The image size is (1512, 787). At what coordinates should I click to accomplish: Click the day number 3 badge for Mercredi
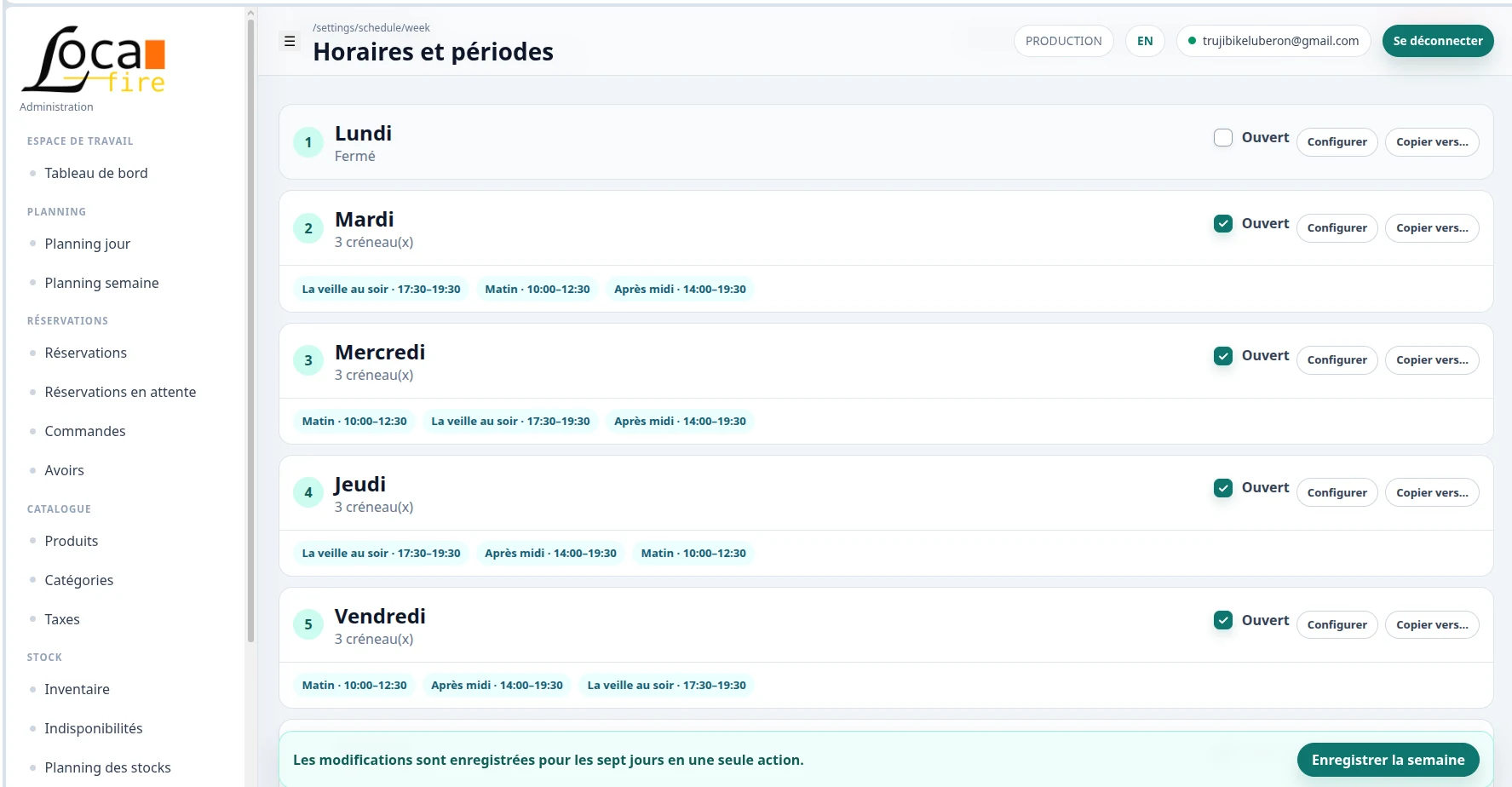308,360
